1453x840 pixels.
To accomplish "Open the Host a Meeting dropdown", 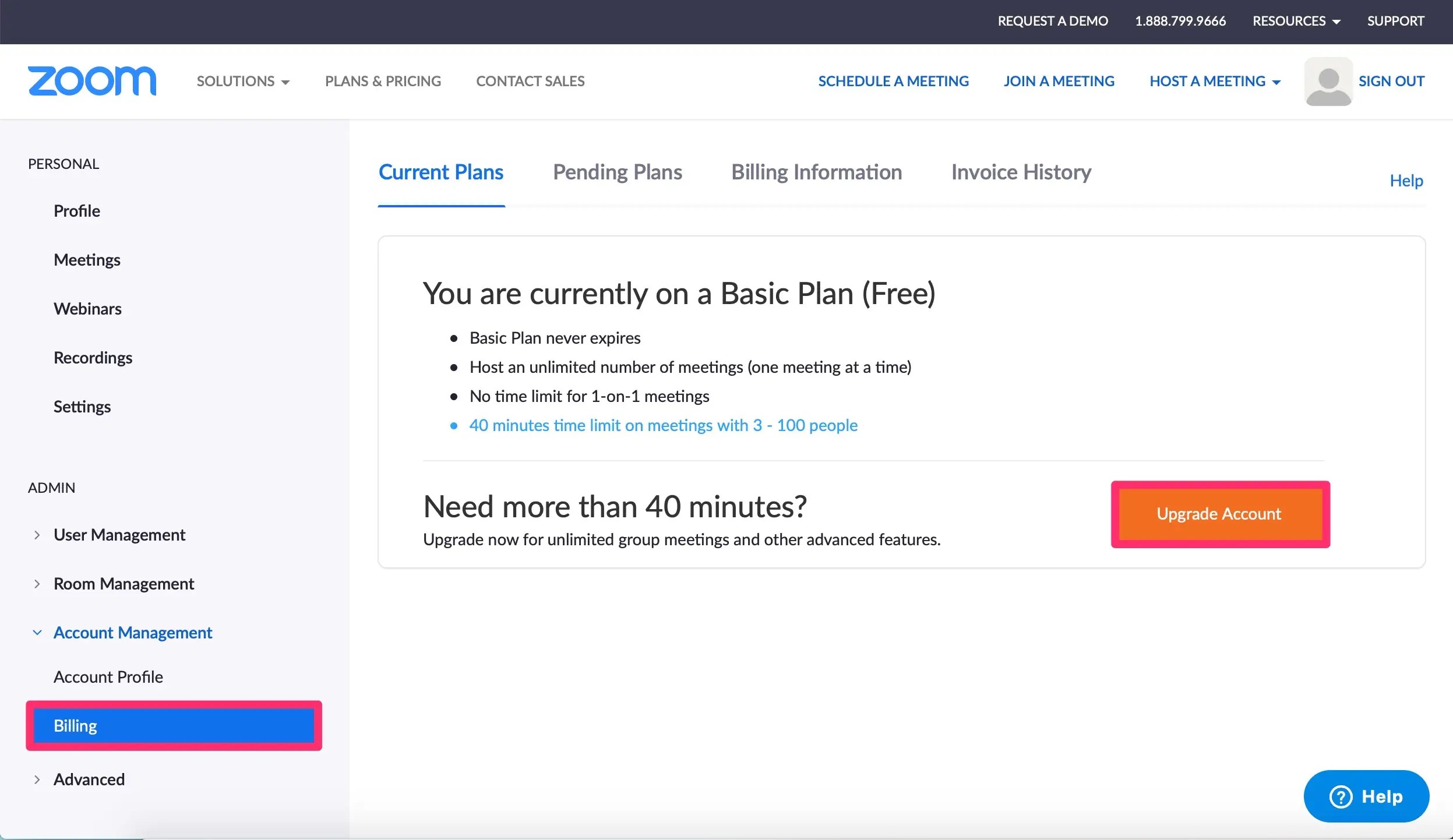I will click(x=1214, y=81).
